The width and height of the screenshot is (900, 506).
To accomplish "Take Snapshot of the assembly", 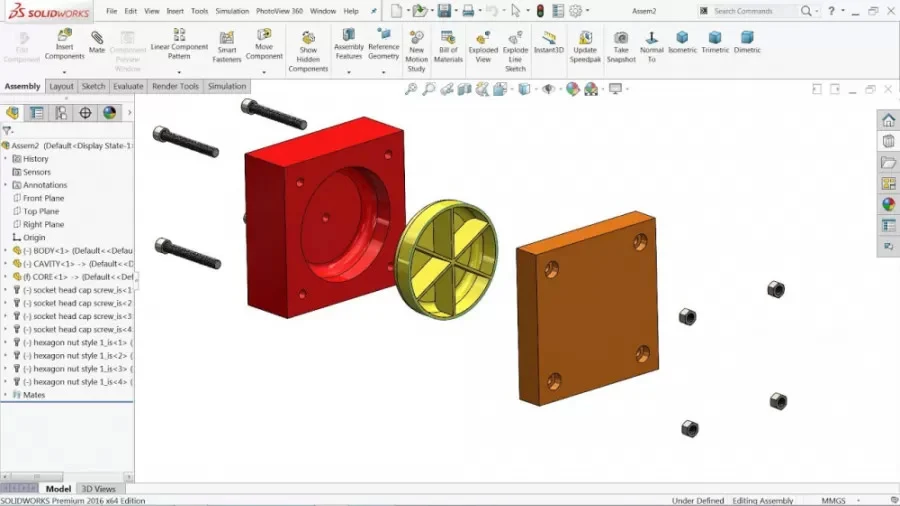I will tap(621, 46).
